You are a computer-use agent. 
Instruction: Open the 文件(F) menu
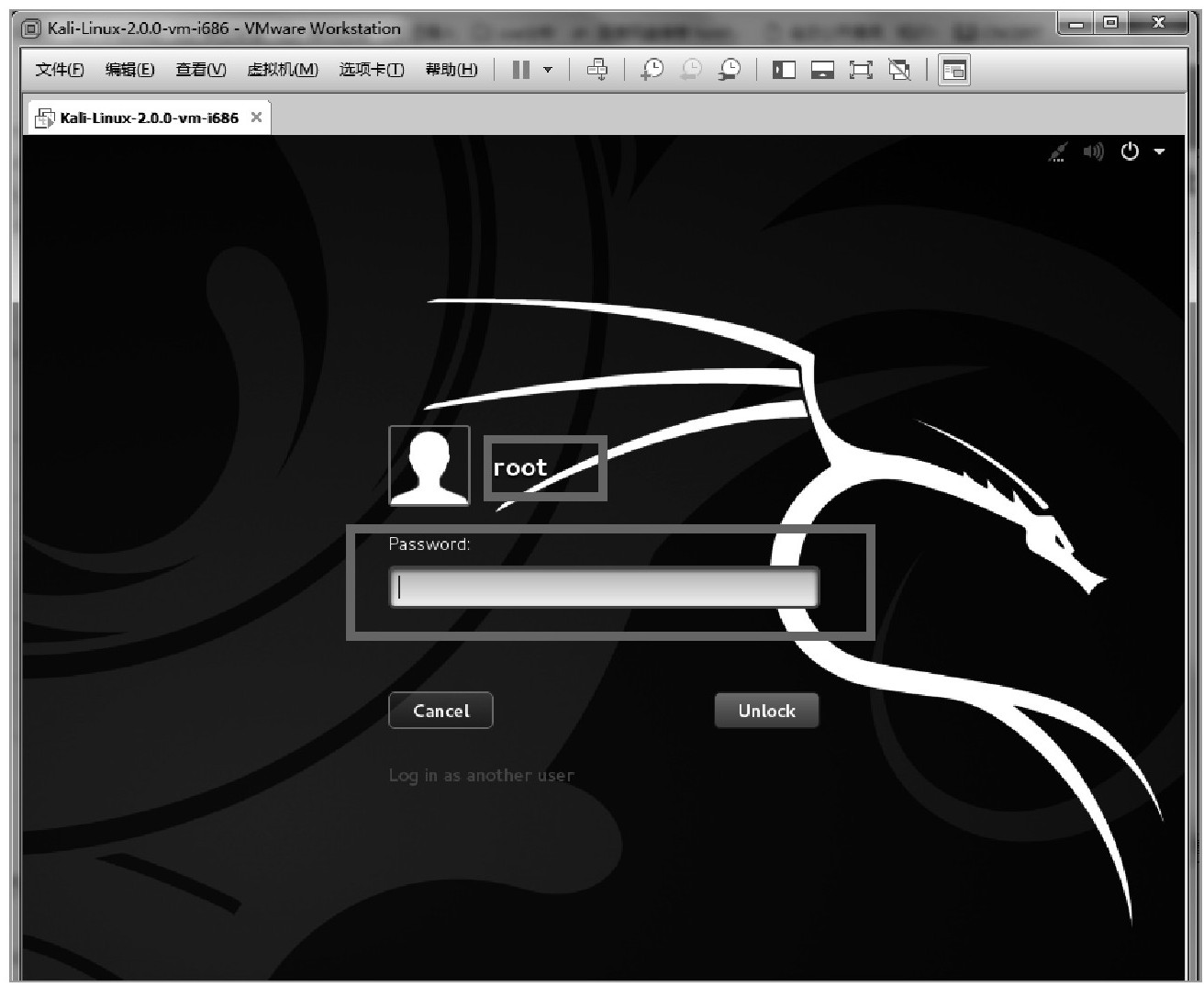click(60, 70)
